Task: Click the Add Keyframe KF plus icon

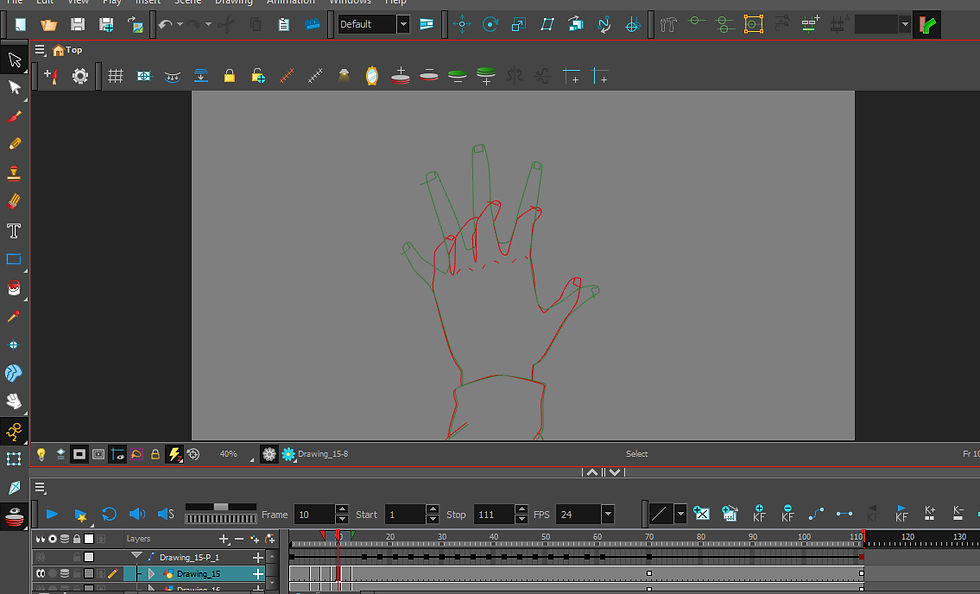Action: pyautogui.click(x=759, y=513)
